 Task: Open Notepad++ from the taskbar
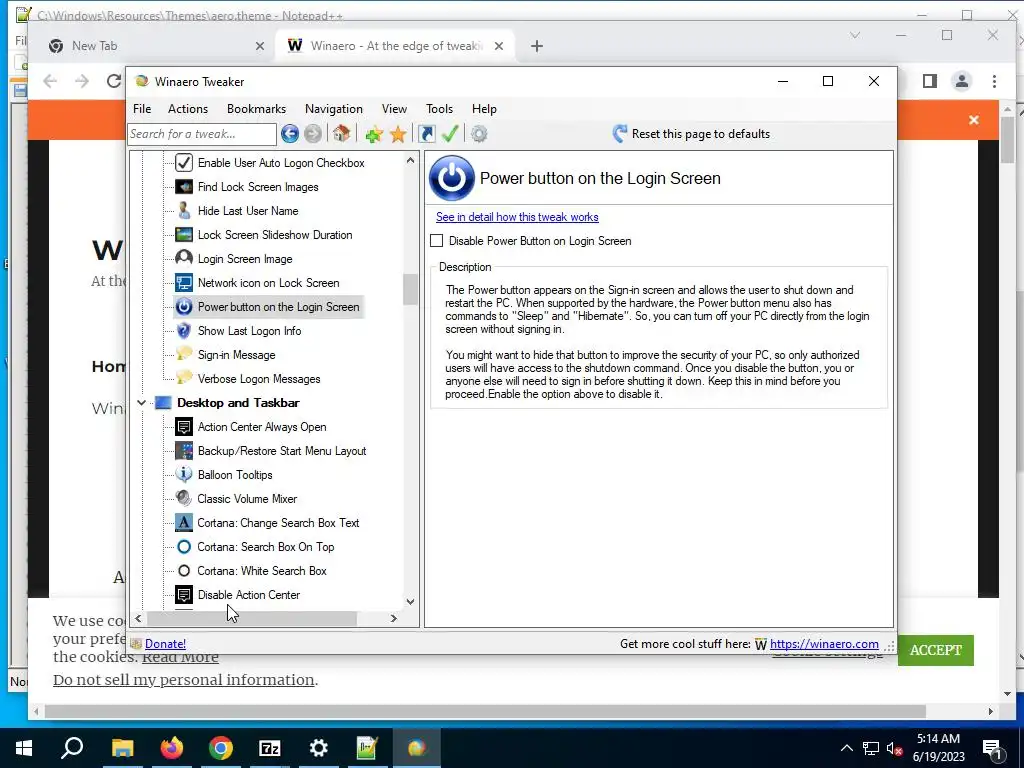click(367, 748)
